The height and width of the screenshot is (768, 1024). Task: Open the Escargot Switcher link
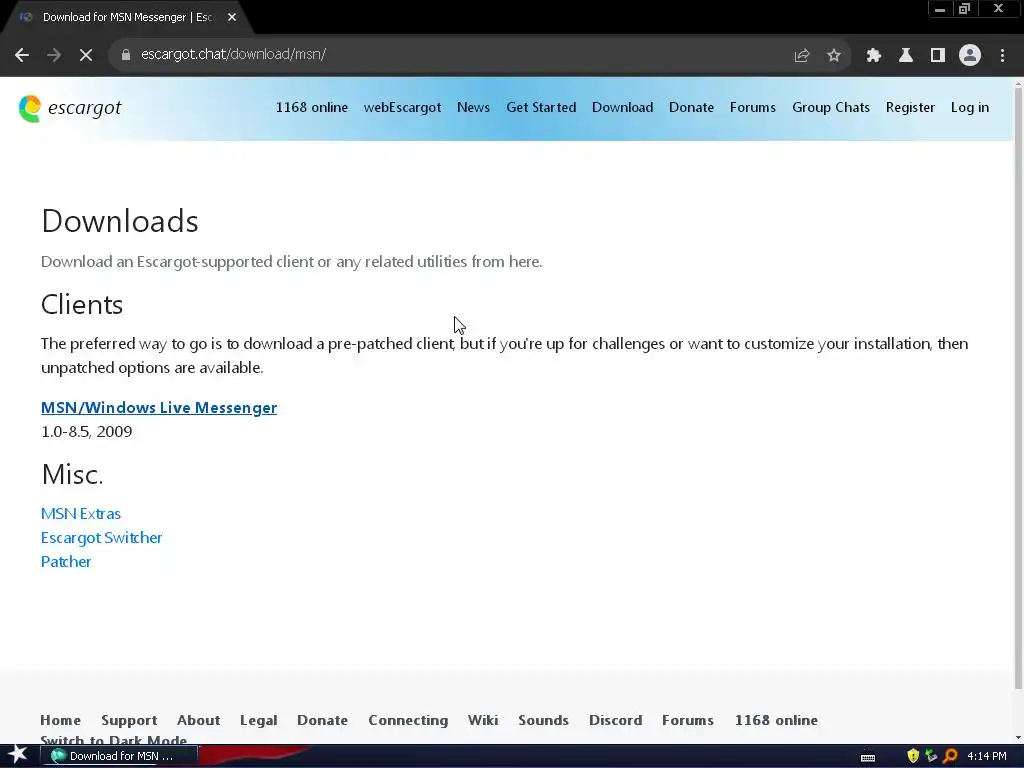[101, 538]
